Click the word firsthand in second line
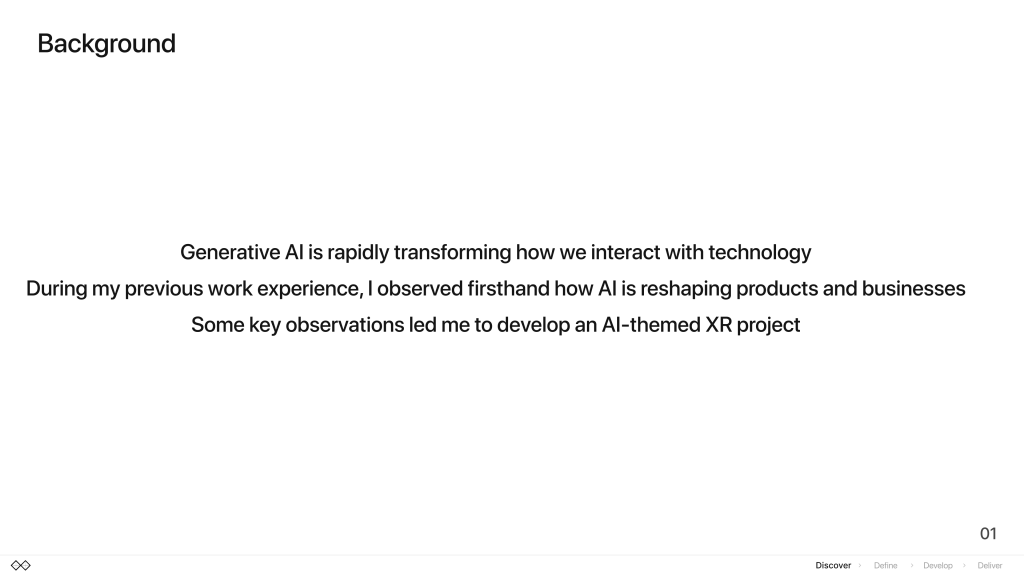 pyautogui.click(x=508, y=289)
